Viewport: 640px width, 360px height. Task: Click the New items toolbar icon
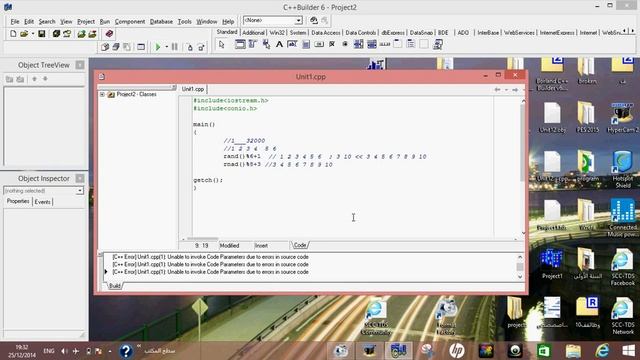(13, 34)
